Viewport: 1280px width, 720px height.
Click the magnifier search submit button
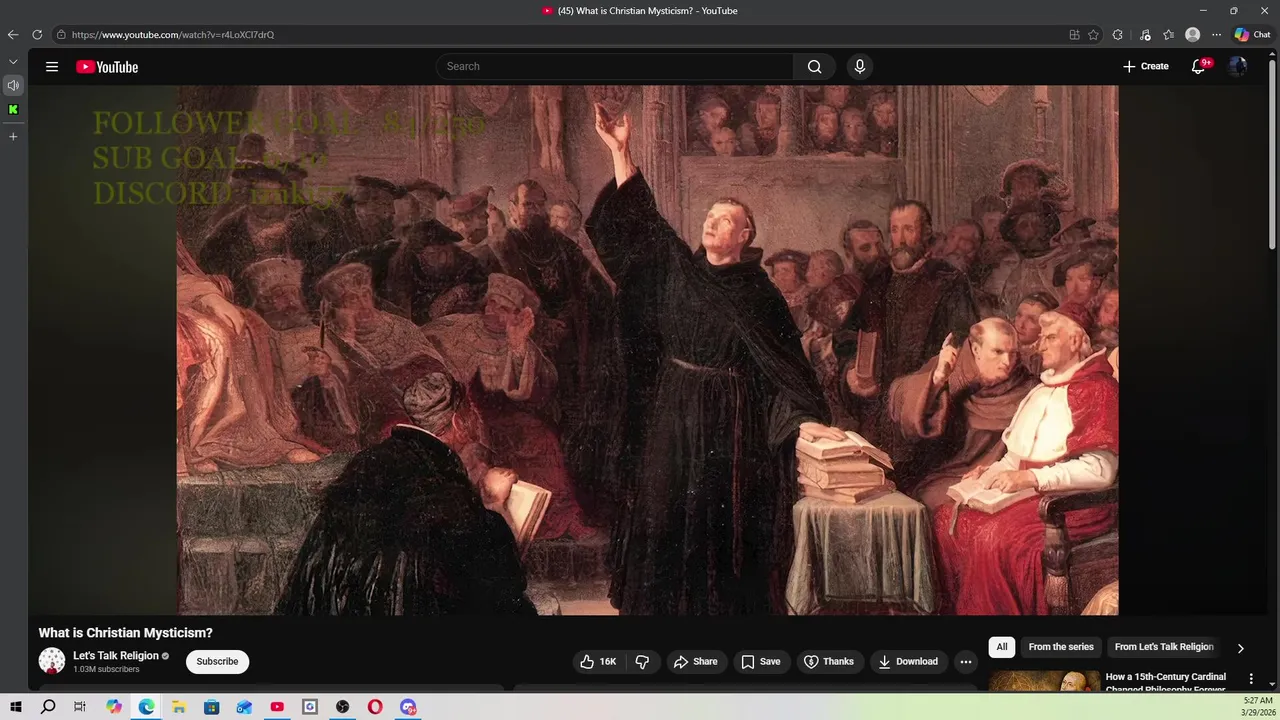tap(815, 67)
